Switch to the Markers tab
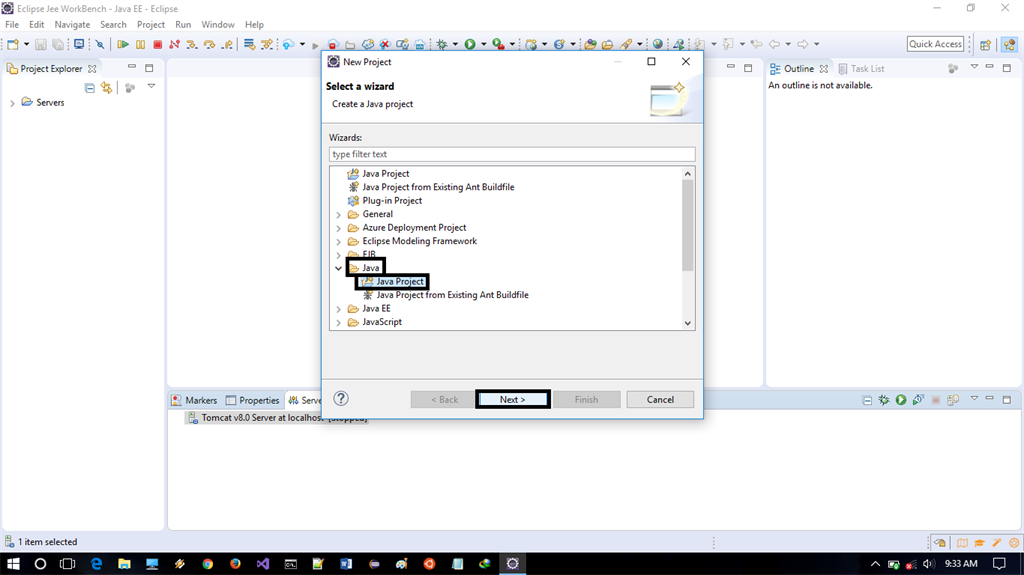This screenshot has width=1024, height=575. coord(194,400)
